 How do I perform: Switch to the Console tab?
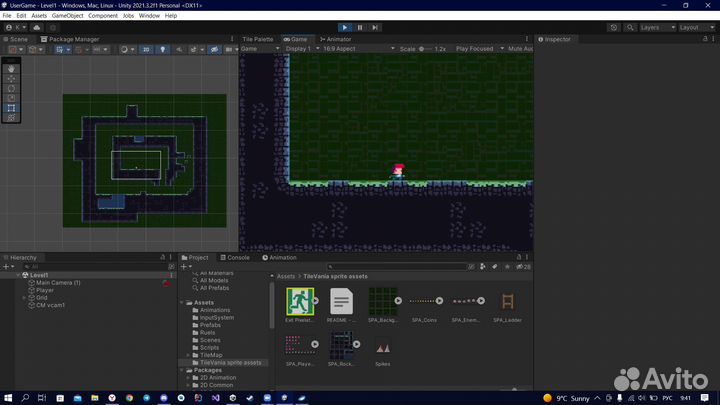(x=235, y=258)
